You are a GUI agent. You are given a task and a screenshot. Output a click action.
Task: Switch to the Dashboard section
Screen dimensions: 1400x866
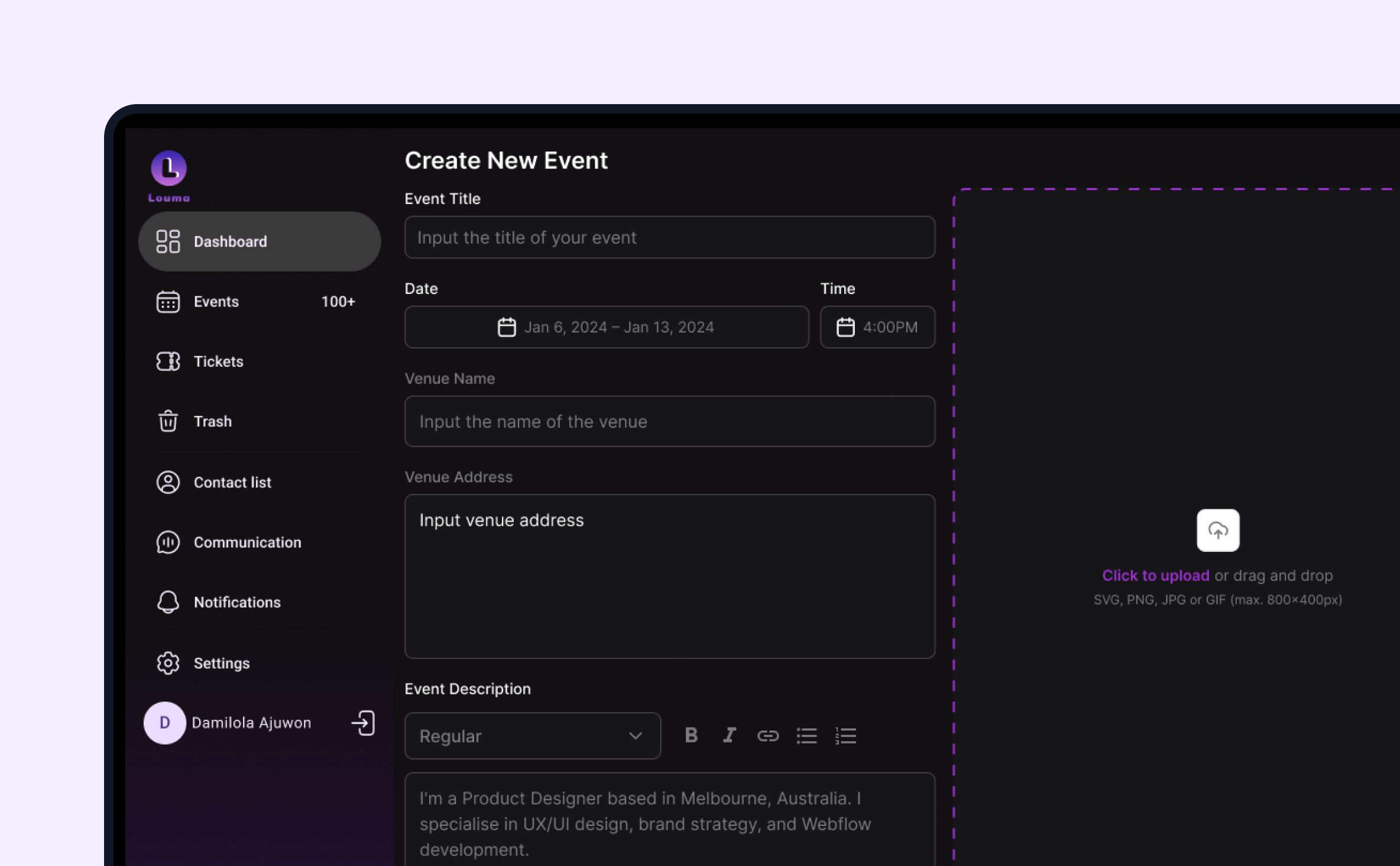[230, 241]
